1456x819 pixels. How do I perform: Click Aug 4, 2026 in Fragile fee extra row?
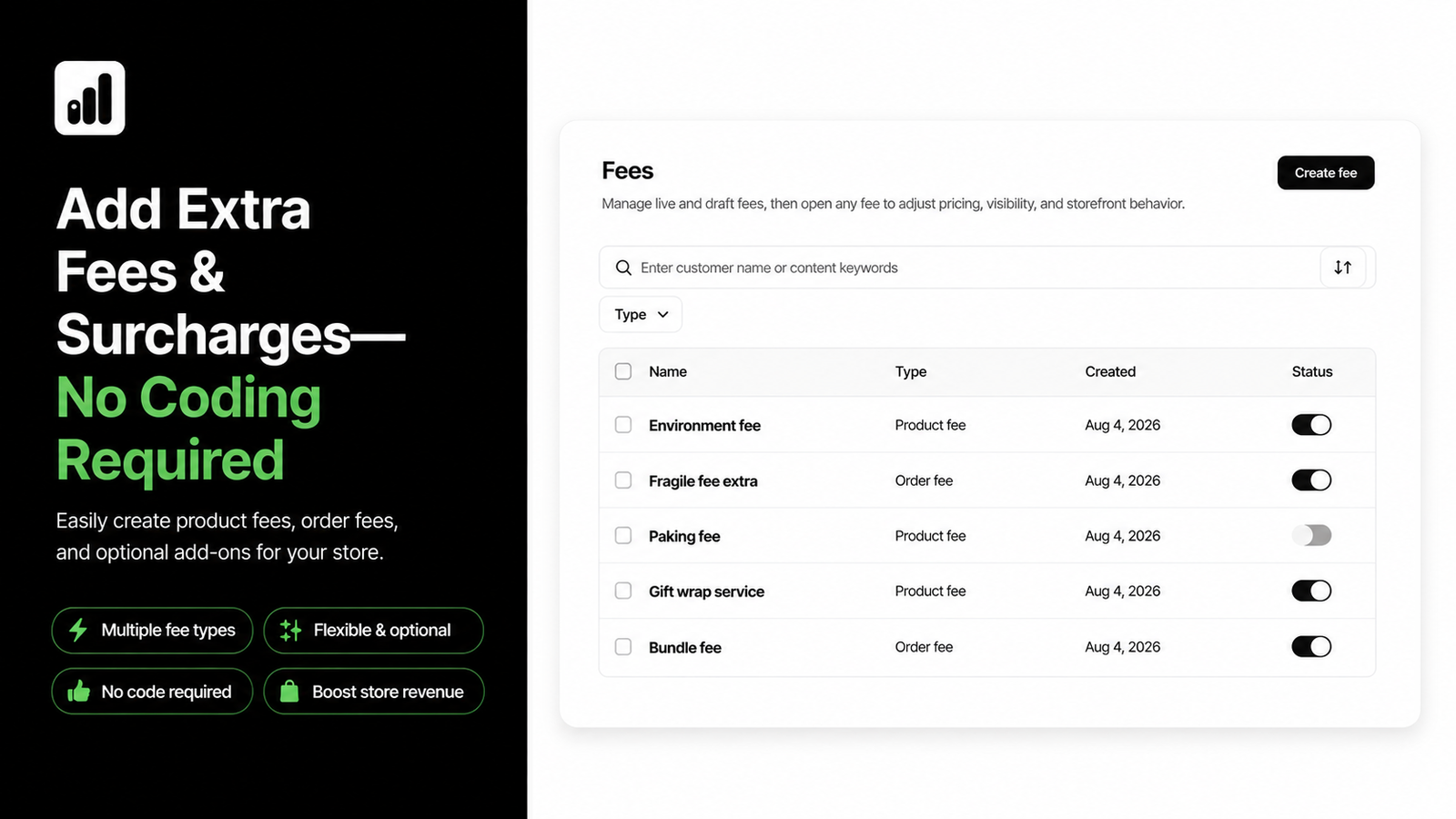(1123, 480)
